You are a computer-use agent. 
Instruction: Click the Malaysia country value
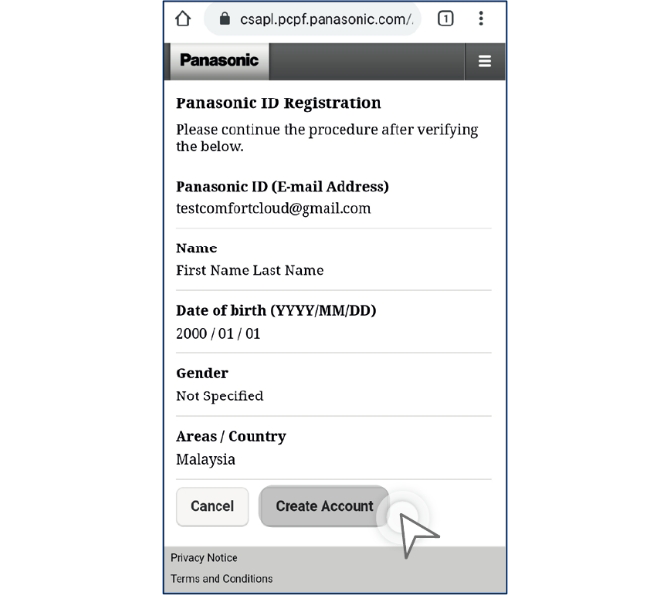pyautogui.click(x=206, y=460)
